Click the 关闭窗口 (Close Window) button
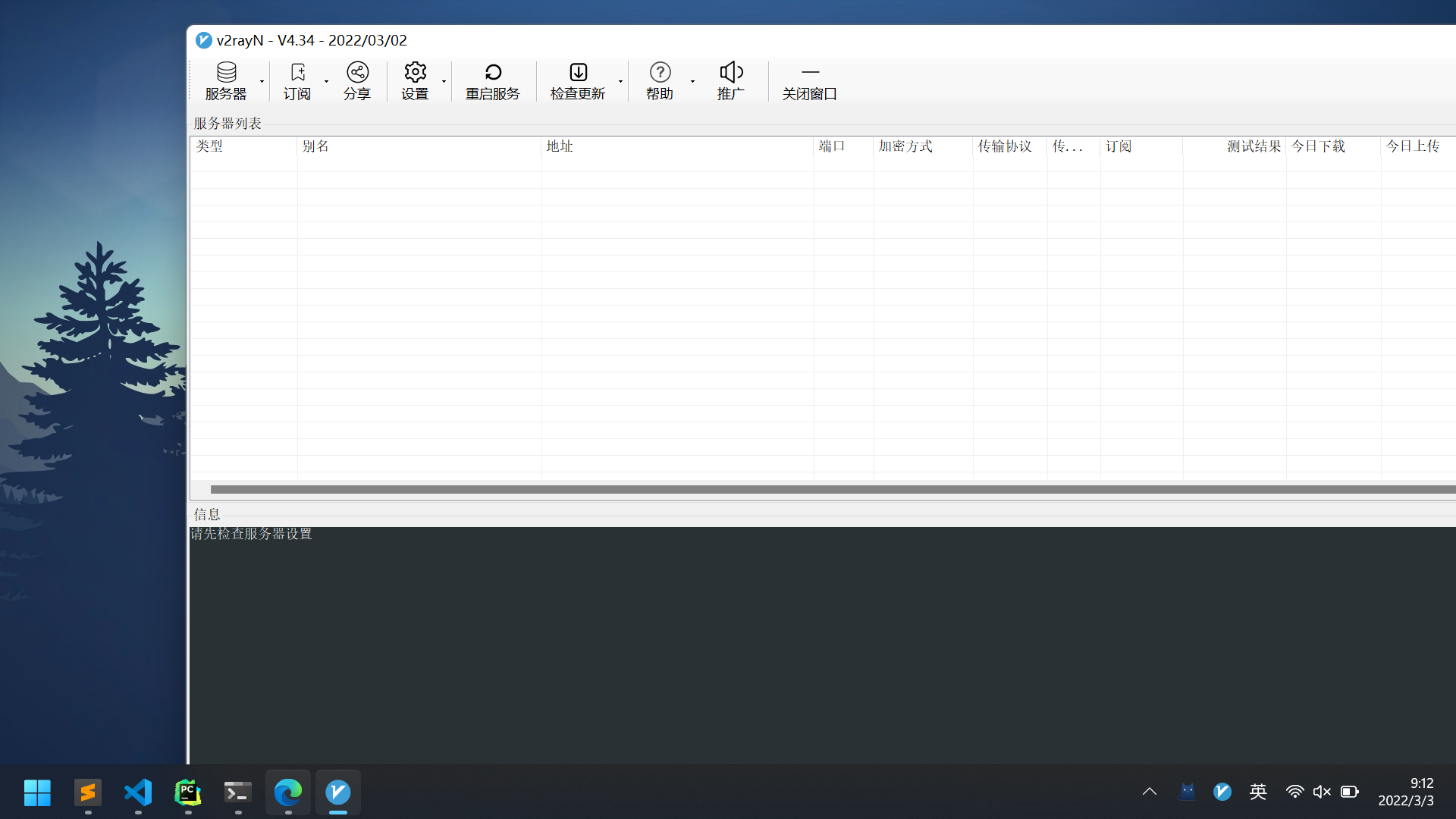The image size is (1456, 819). [809, 80]
